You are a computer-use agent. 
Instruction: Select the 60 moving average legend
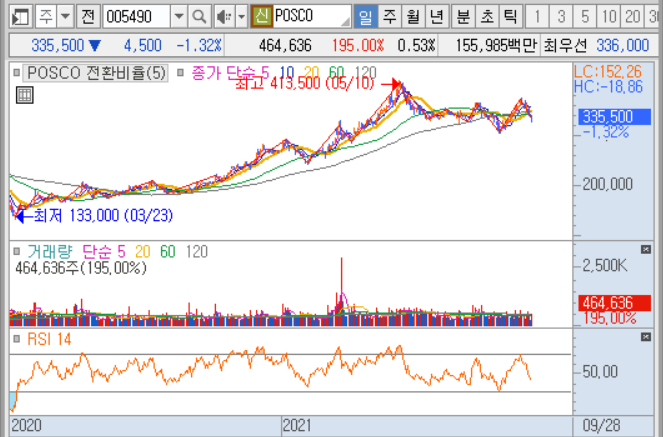coord(336,73)
